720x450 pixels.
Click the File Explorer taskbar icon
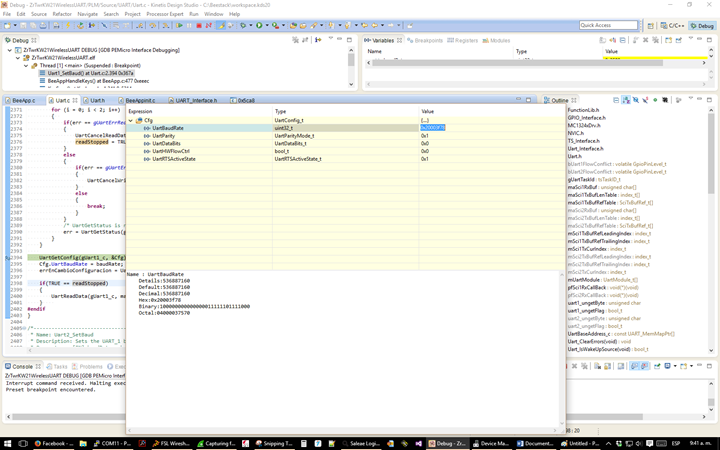click(x=83, y=444)
